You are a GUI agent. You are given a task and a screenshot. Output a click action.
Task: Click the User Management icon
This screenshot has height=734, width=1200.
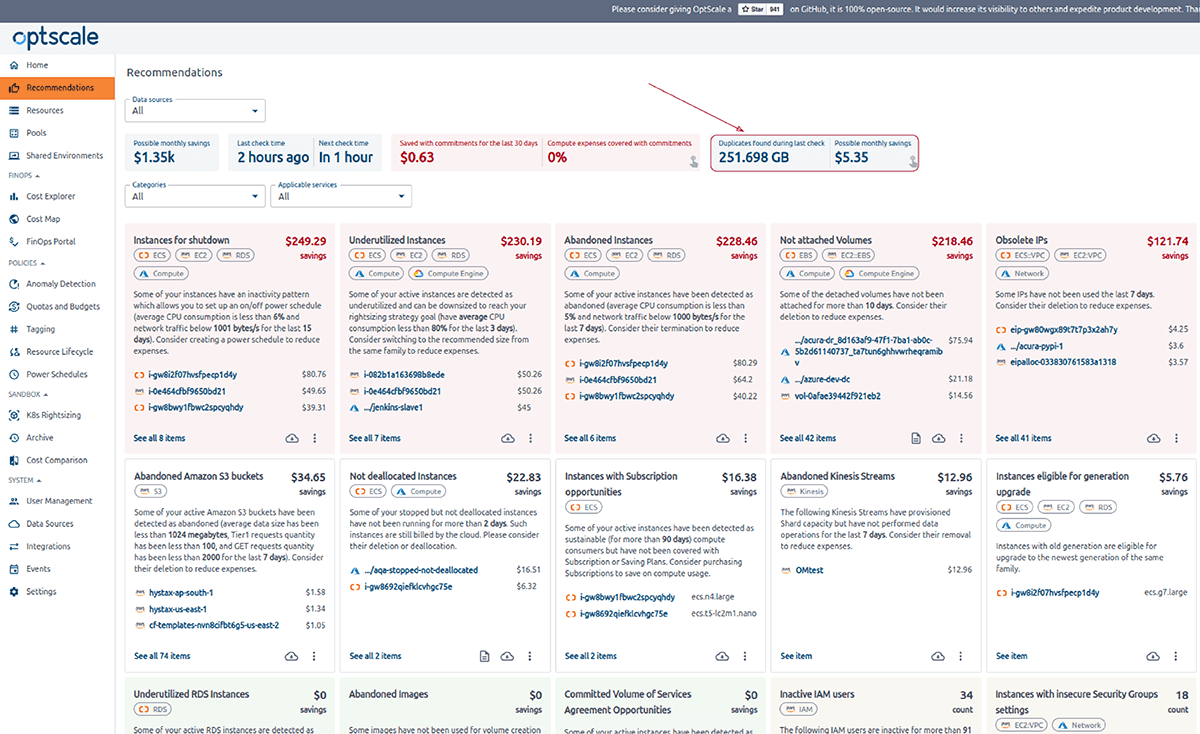click(14, 501)
